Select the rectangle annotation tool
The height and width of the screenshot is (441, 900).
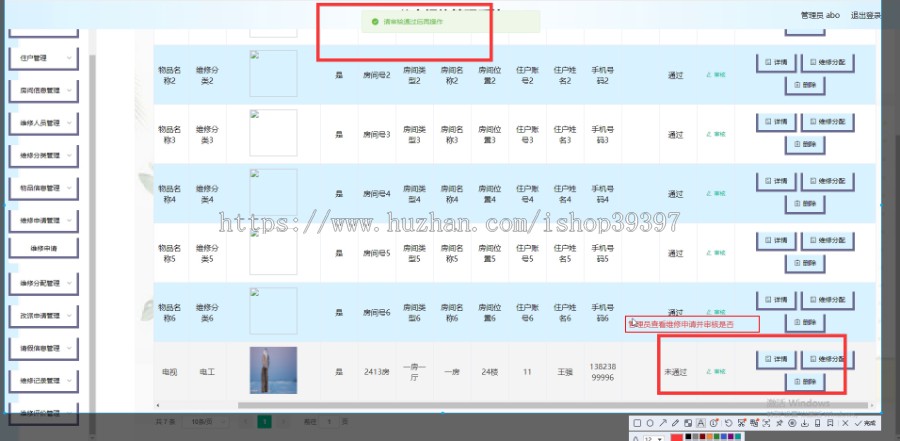point(637,423)
